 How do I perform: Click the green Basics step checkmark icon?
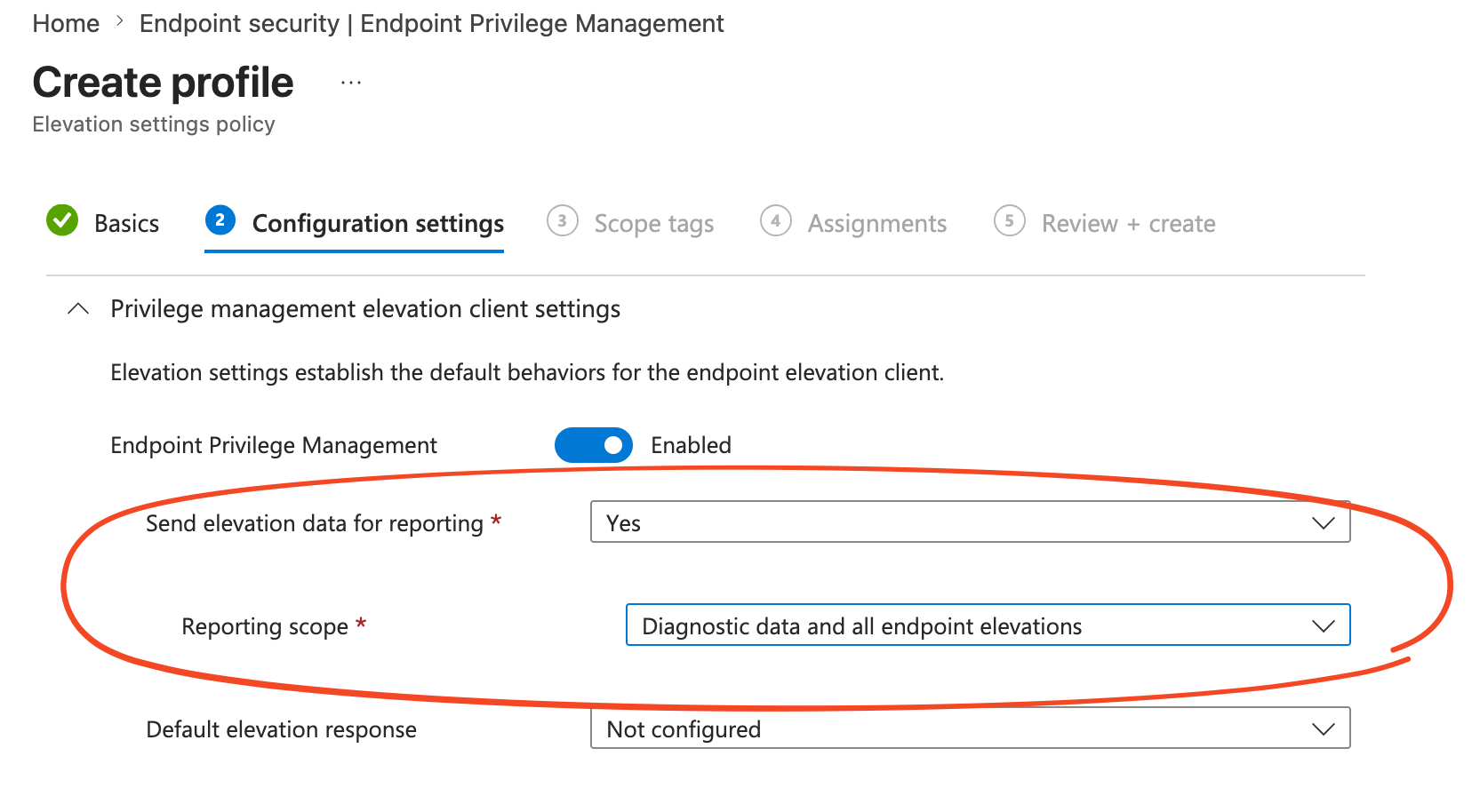pyautogui.click(x=62, y=220)
